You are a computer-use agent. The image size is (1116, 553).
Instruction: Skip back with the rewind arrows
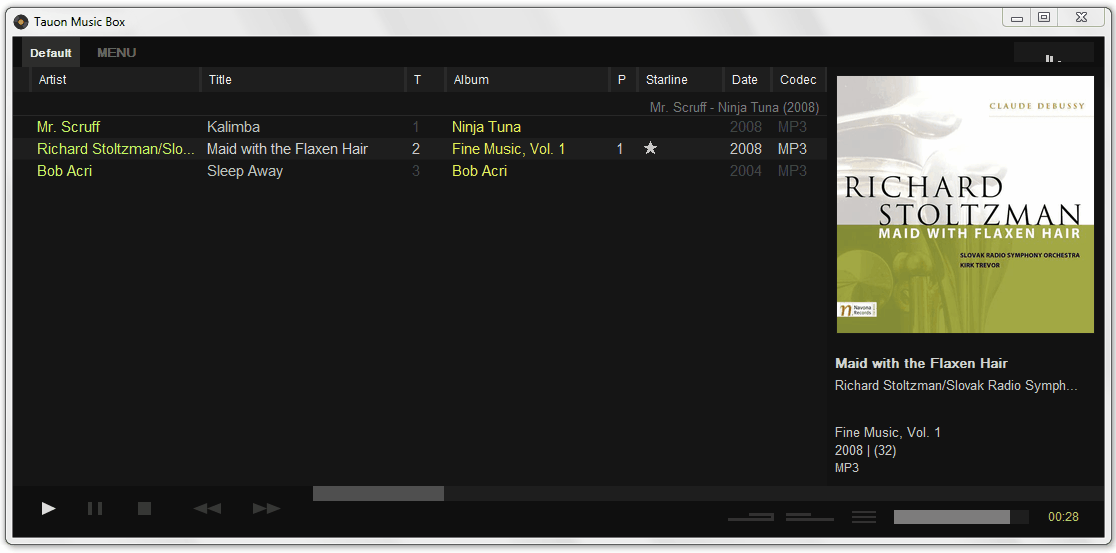[x=207, y=508]
